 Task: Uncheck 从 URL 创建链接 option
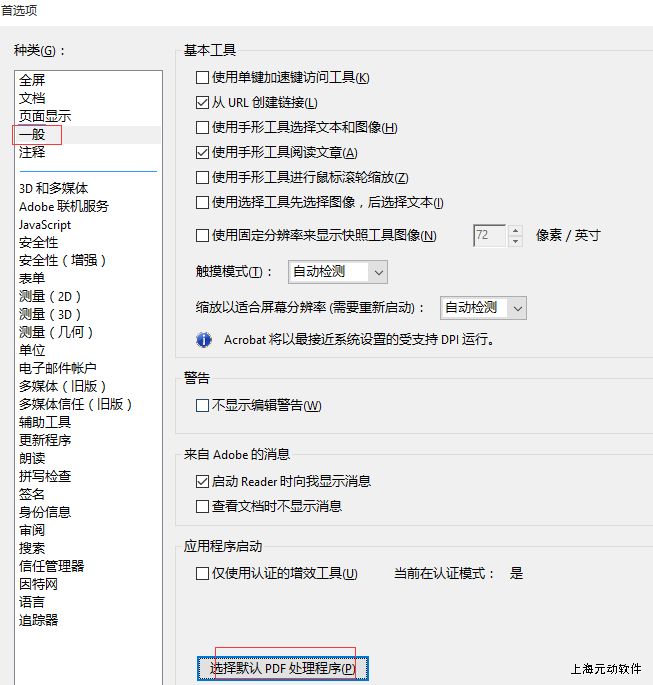pos(203,103)
